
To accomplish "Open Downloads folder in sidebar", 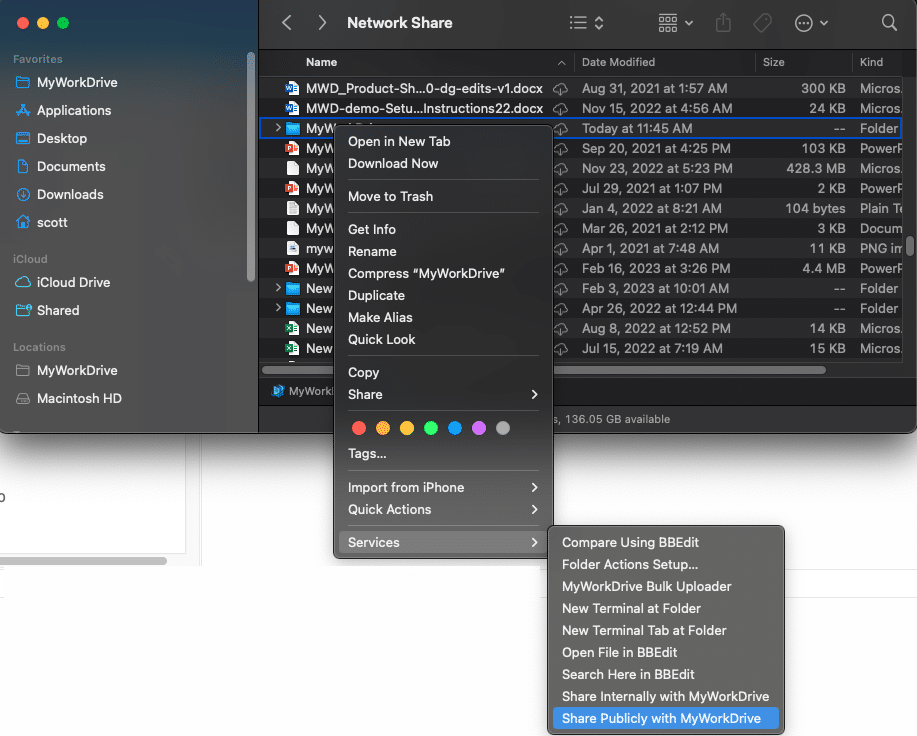I will [70, 194].
